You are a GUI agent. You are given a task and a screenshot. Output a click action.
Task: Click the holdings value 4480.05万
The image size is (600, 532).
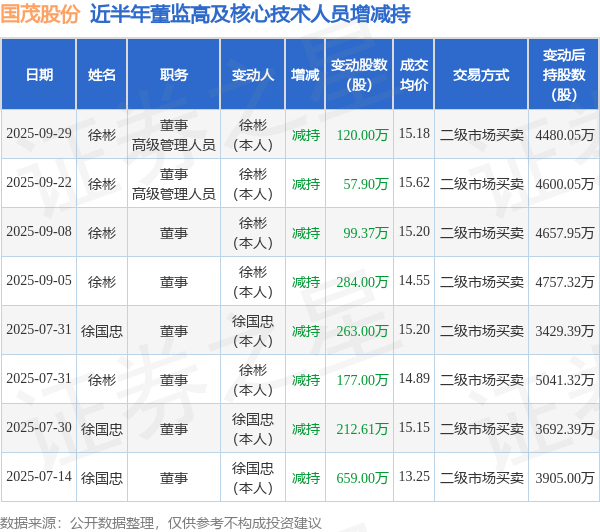565,135
